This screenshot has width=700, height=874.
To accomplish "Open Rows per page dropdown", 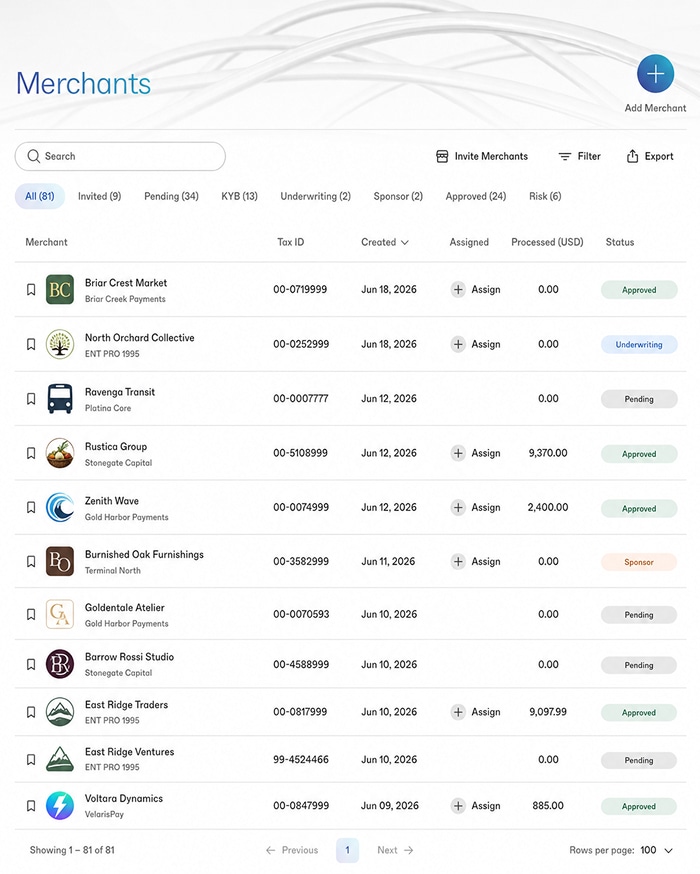I will (x=657, y=850).
